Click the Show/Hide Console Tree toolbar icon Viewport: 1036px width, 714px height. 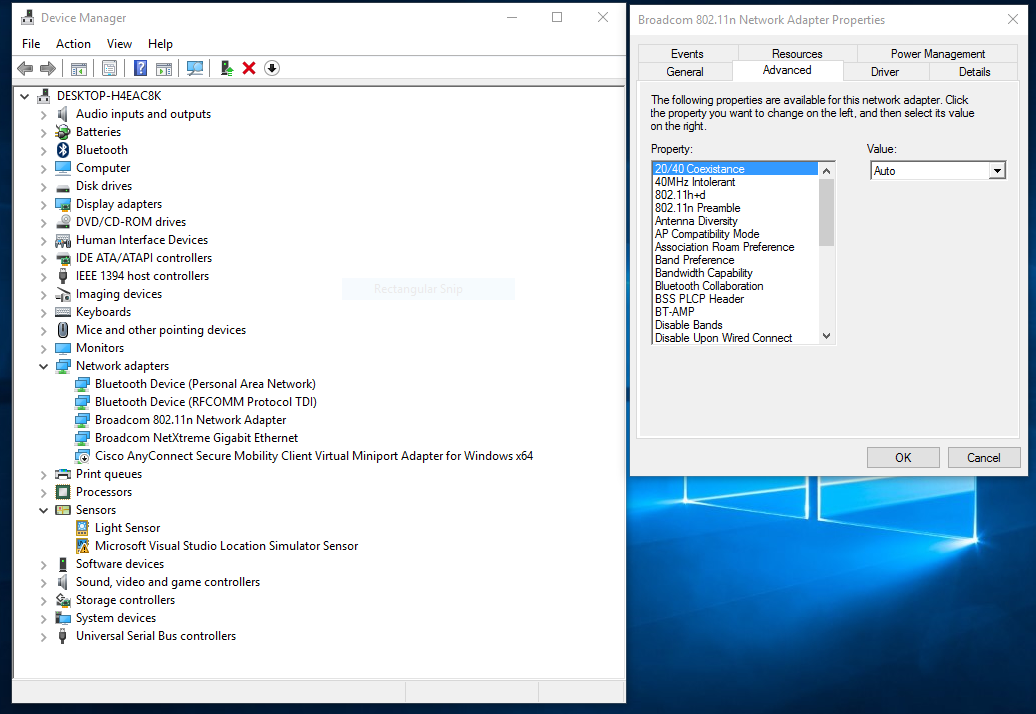[78, 68]
